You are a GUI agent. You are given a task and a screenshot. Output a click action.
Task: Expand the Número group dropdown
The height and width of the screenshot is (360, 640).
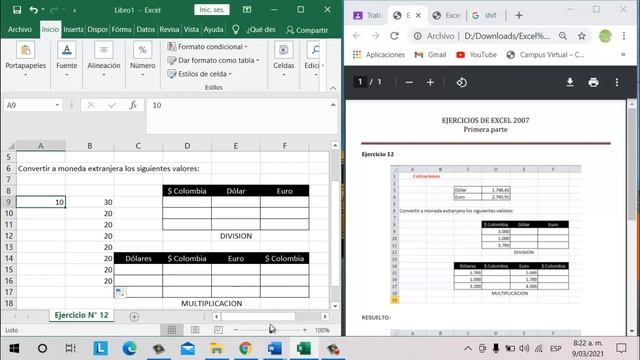[x=142, y=60]
